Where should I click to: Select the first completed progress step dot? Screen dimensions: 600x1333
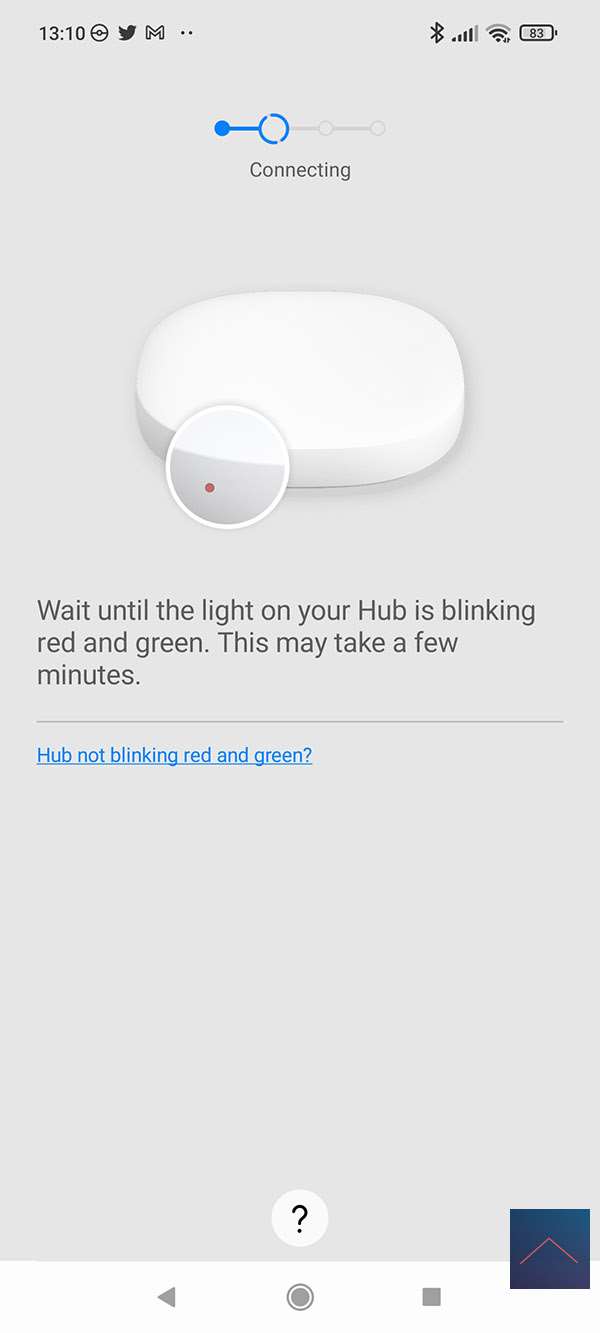pos(222,128)
